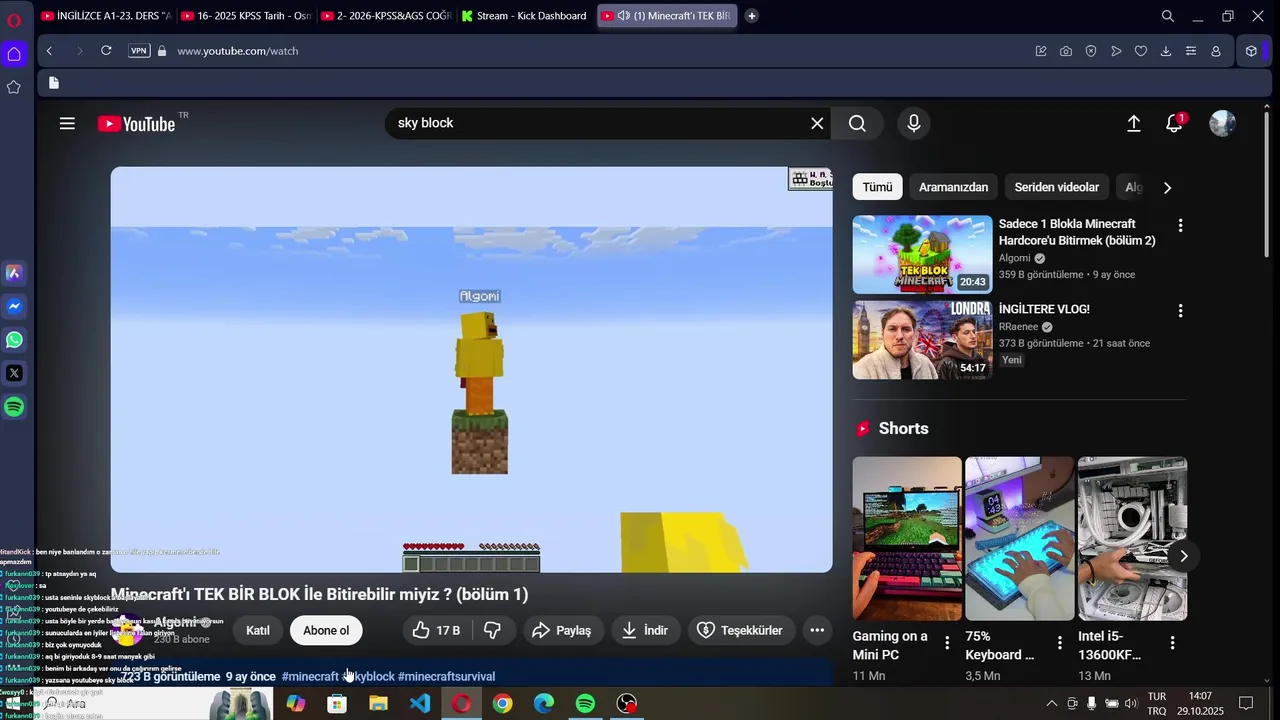Open Google Chrome from taskbar
Viewport: 1280px width, 720px height.
click(502, 704)
